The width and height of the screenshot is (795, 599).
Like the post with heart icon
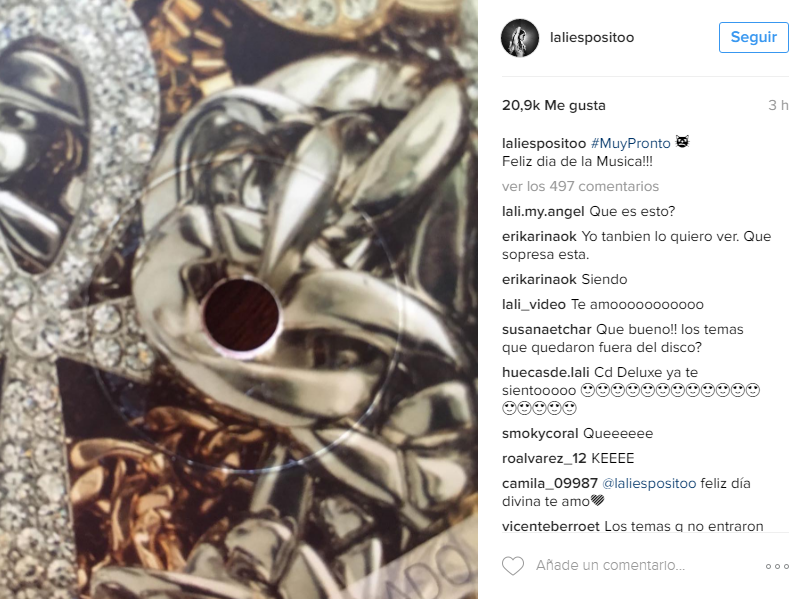click(x=513, y=566)
